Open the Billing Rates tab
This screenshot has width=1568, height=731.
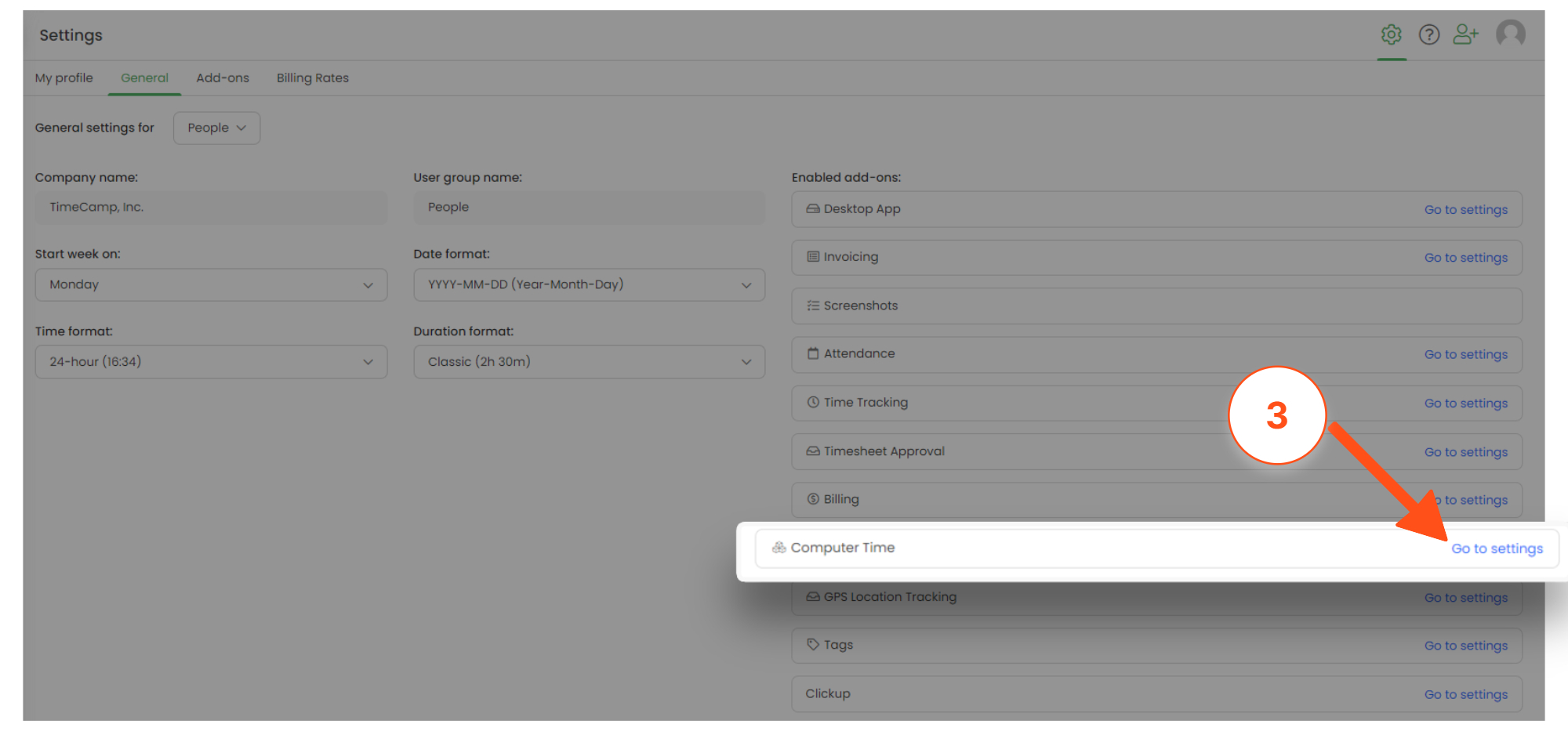point(313,78)
